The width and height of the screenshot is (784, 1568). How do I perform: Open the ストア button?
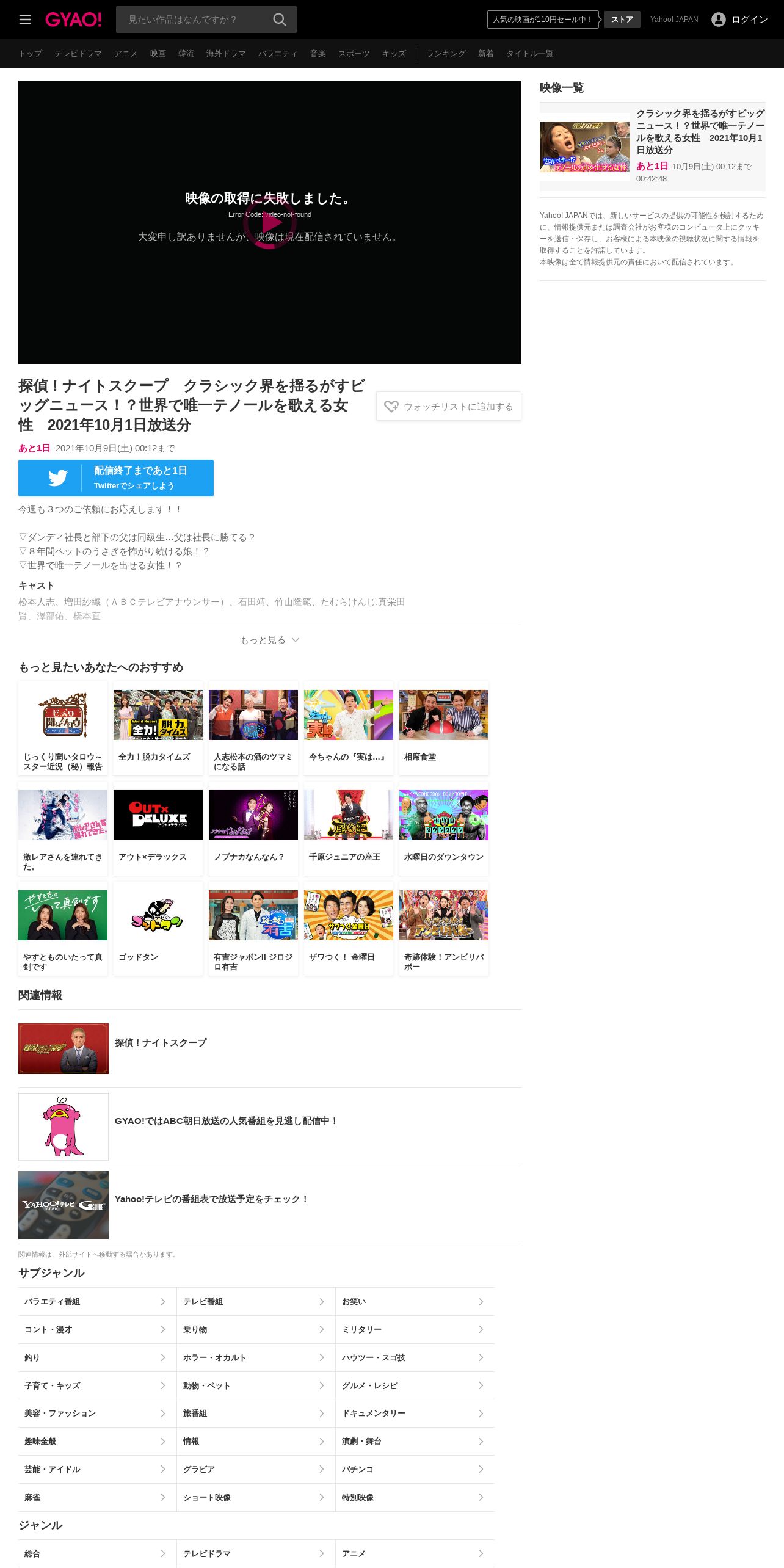point(622,20)
